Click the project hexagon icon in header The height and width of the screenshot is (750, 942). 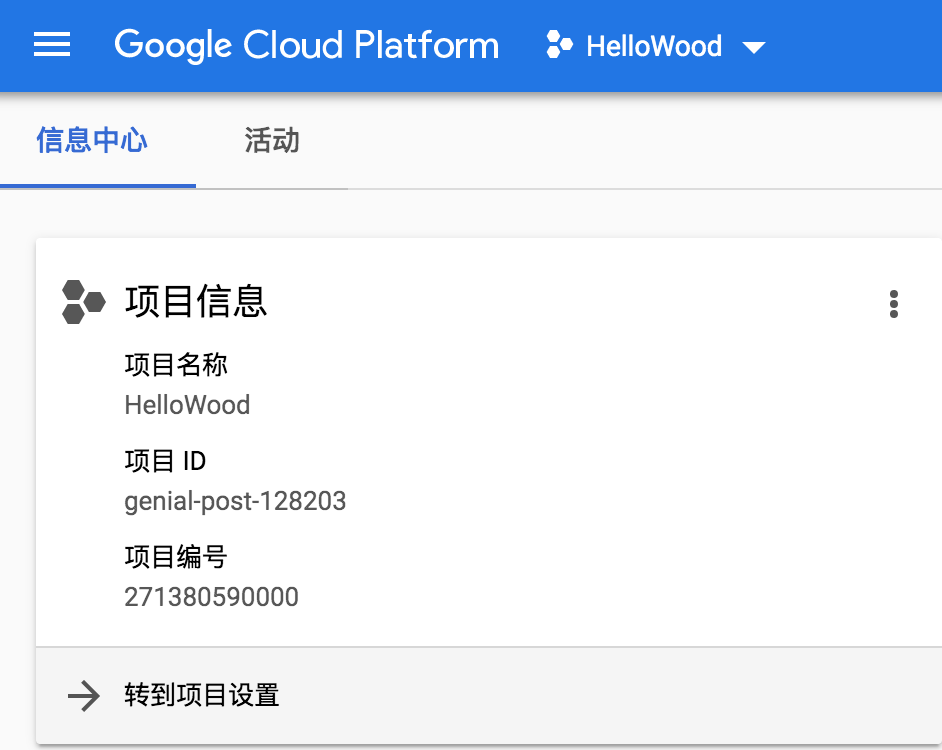coord(559,46)
